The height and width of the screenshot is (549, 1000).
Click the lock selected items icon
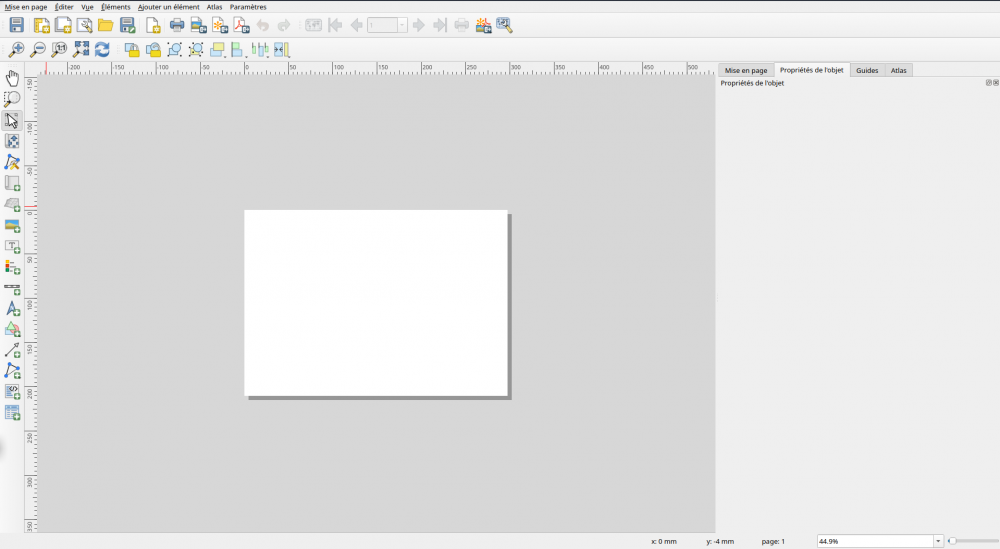132,49
